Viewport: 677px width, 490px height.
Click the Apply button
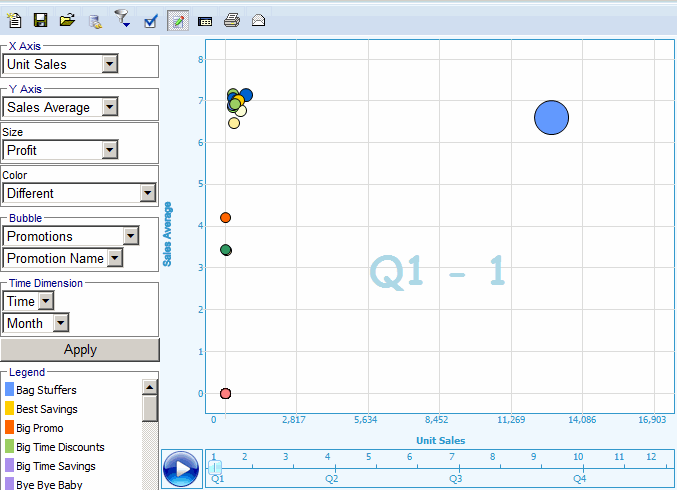click(x=80, y=350)
